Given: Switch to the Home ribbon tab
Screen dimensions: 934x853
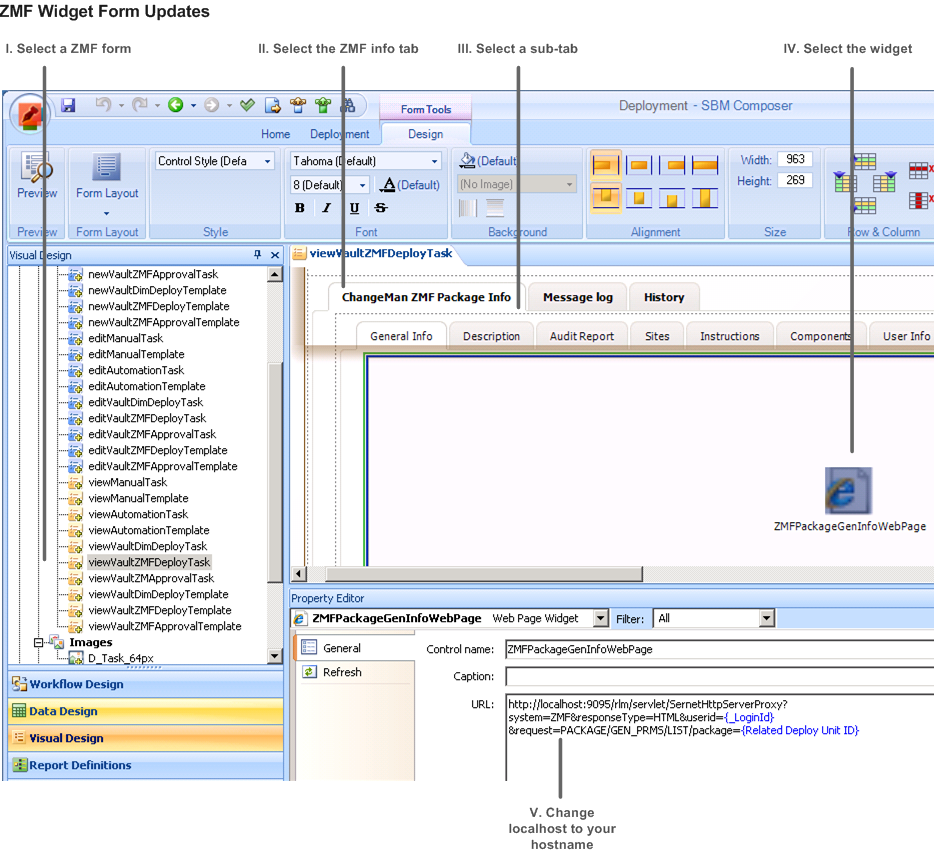Looking at the screenshot, I should [x=275, y=134].
